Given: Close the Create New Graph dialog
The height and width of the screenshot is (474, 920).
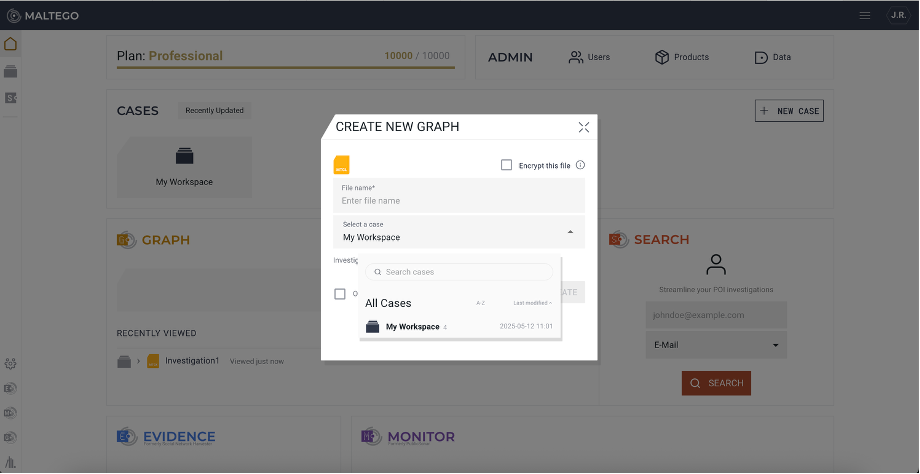Looking at the screenshot, I should [583, 127].
